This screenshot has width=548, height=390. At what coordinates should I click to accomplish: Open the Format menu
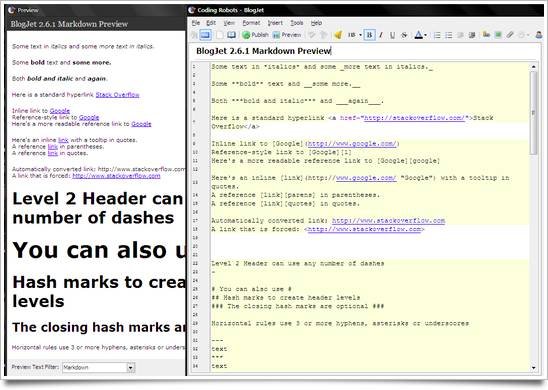[x=251, y=23]
